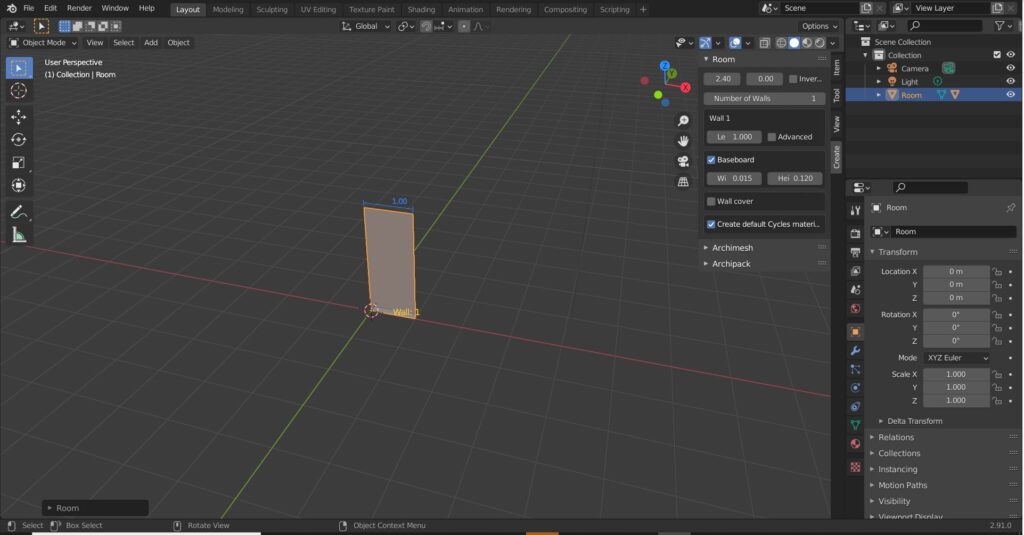This screenshot has height=535, width=1024.
Task: Activate the Transform tool
Action: (18, 186)
